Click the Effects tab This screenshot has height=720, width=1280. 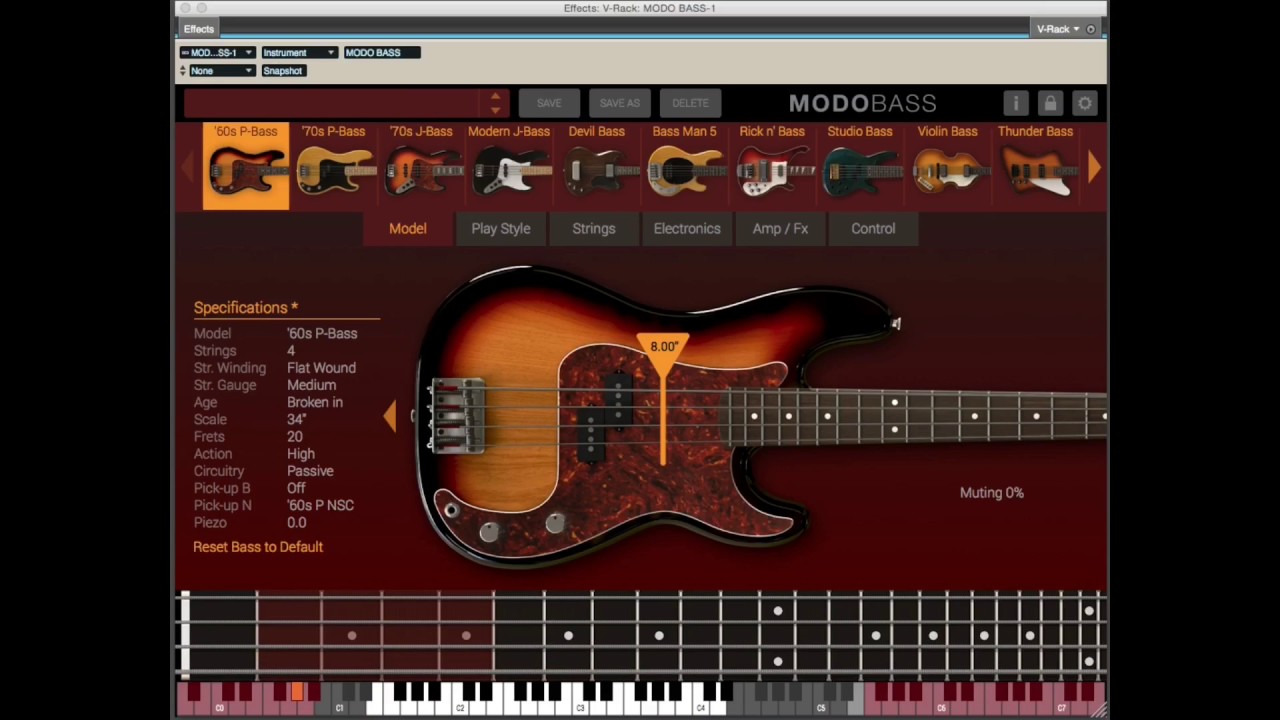pos(199,29)
